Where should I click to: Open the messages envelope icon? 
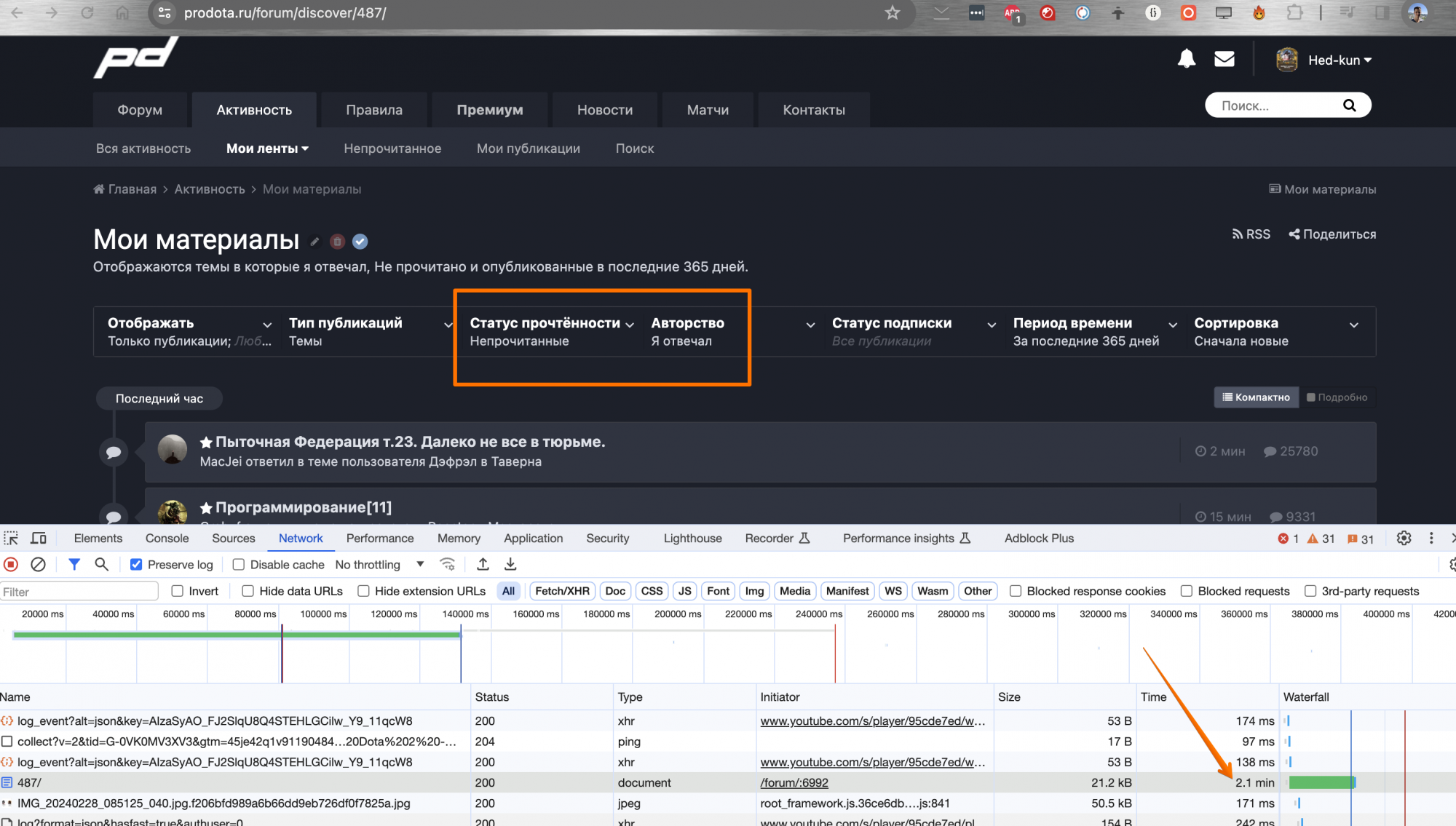click(1224, 60)
